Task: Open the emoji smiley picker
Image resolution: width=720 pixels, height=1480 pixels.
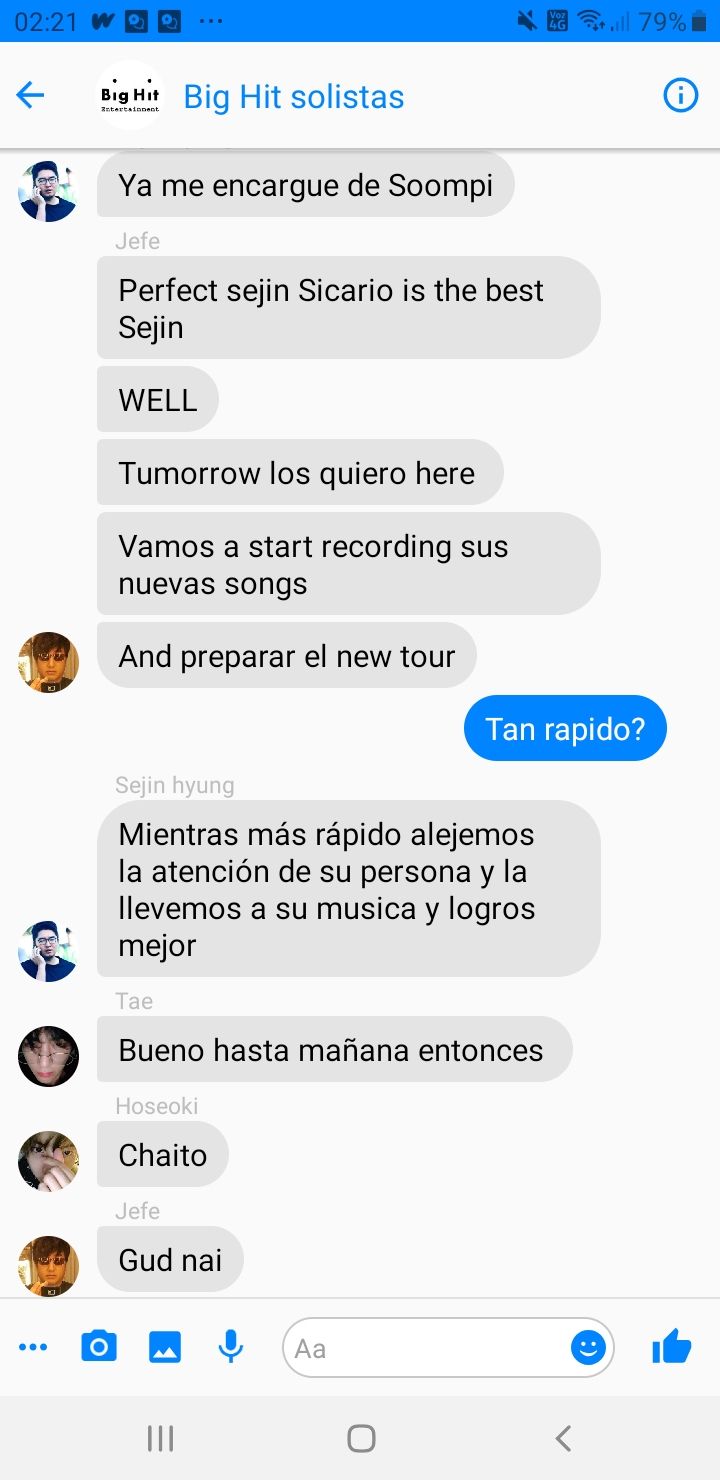Action: tap(588, 1348)
